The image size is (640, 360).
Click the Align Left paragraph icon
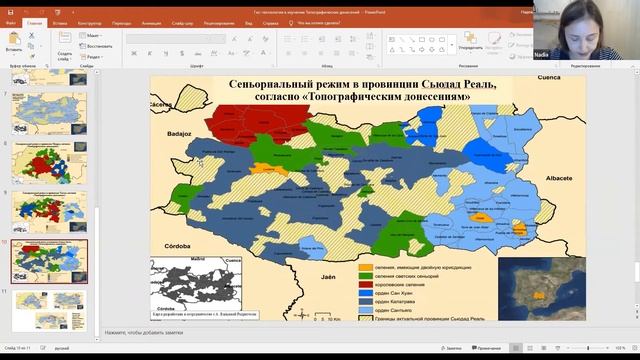(288, 53)
